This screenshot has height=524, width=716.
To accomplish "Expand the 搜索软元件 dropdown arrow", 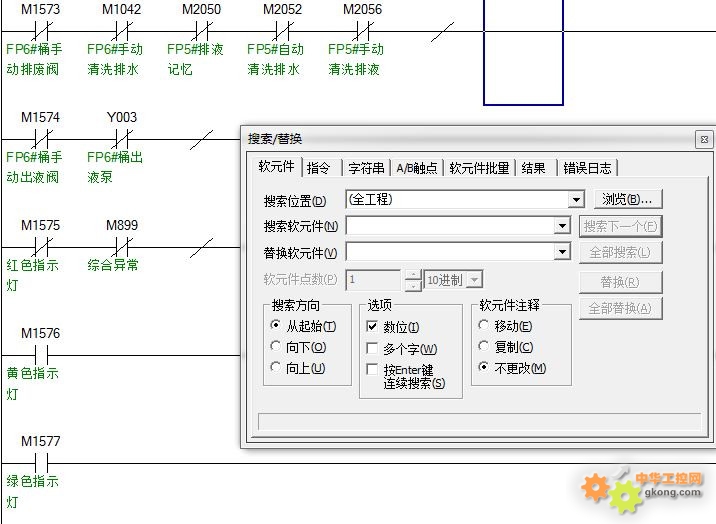I will (x=563, y=226).
